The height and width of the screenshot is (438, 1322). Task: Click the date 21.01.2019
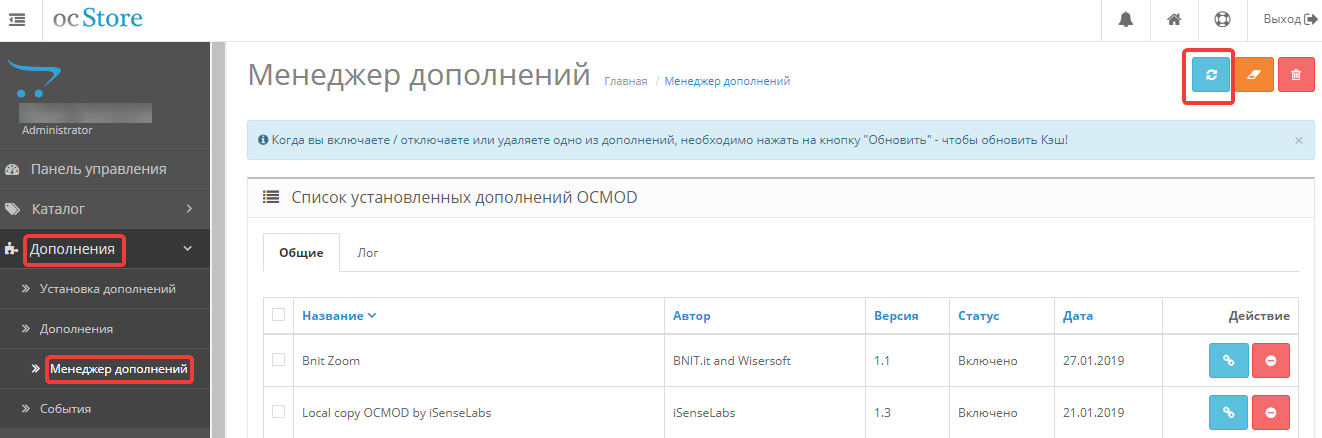(x=1093, y=411)
